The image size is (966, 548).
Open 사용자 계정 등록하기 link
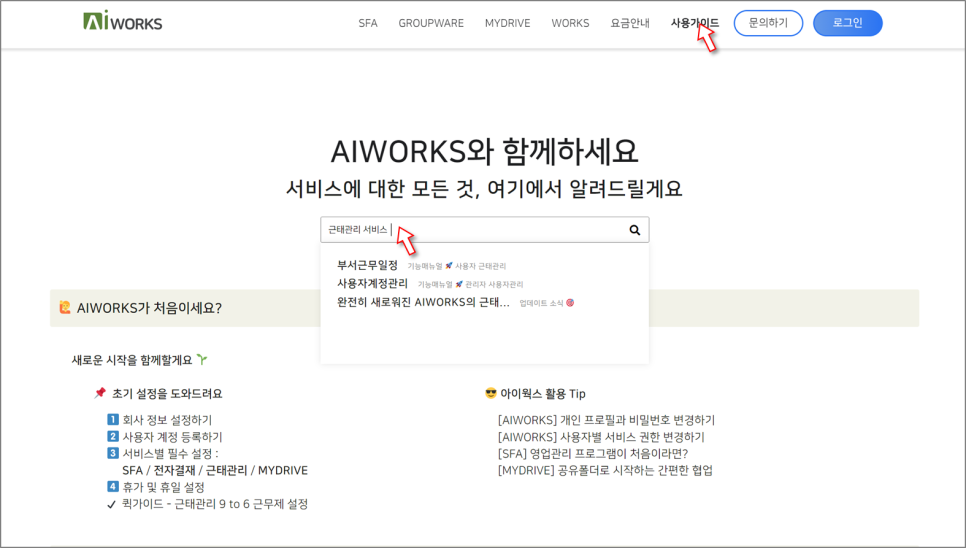point(172,437)
